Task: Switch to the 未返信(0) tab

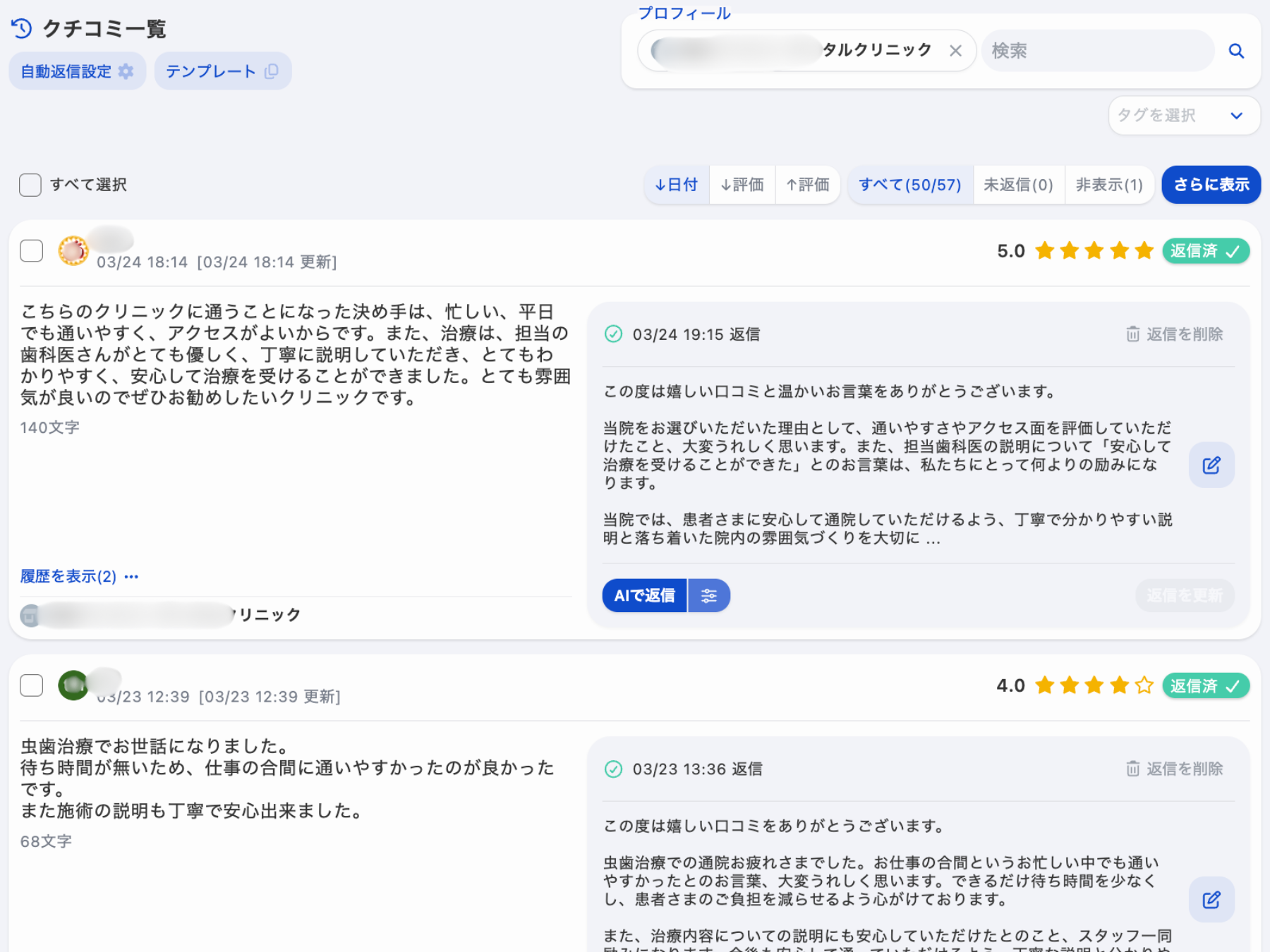Action: tap(1019, 185)
